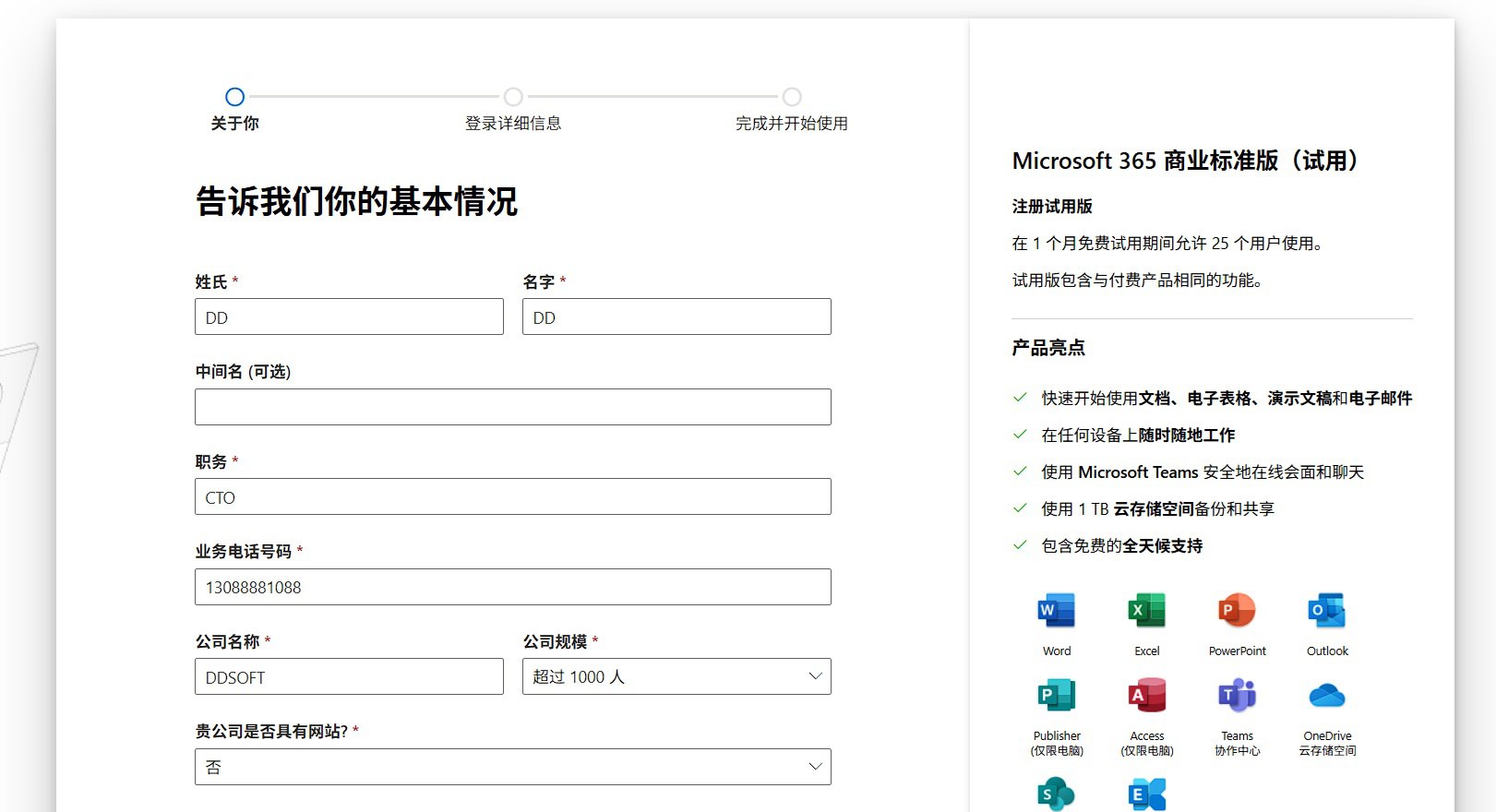Click the 业务电话号码 input field
The image size is (1496, 812).
(x=512, y=587)
